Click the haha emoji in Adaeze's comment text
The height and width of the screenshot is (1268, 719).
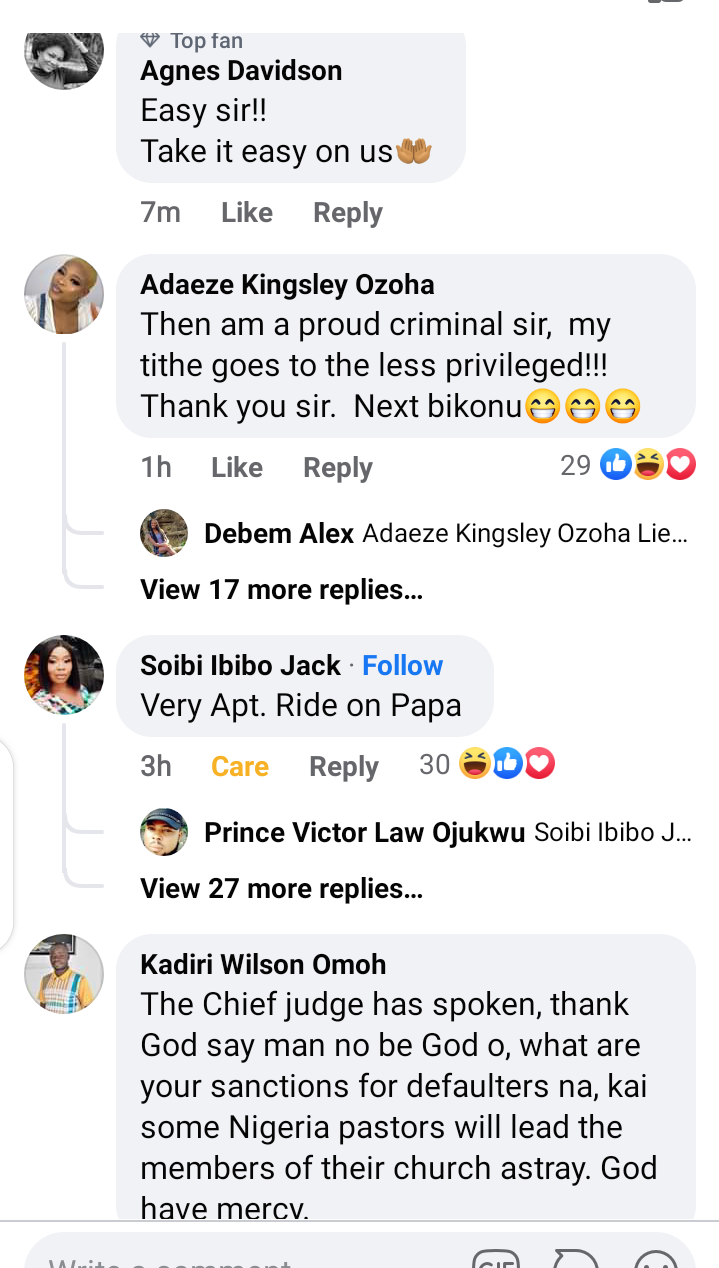542,407
